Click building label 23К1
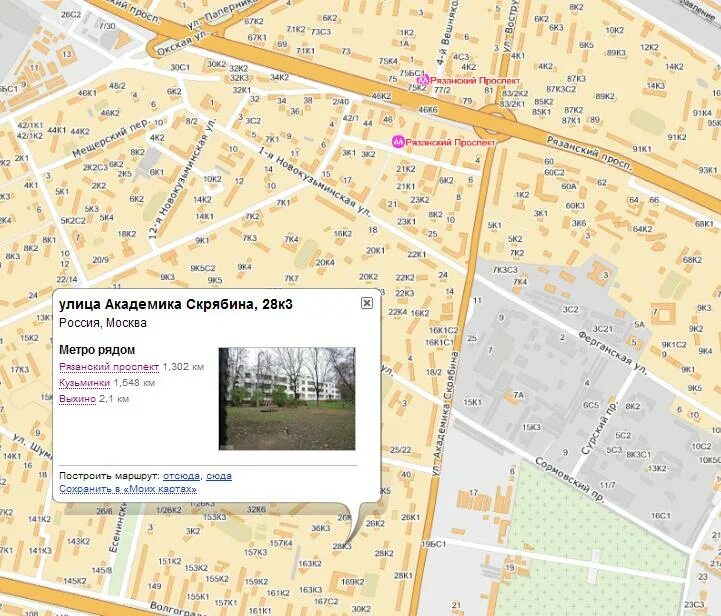Image resolution: width=721 pixels, height=616 pixels. coord(406,221)
